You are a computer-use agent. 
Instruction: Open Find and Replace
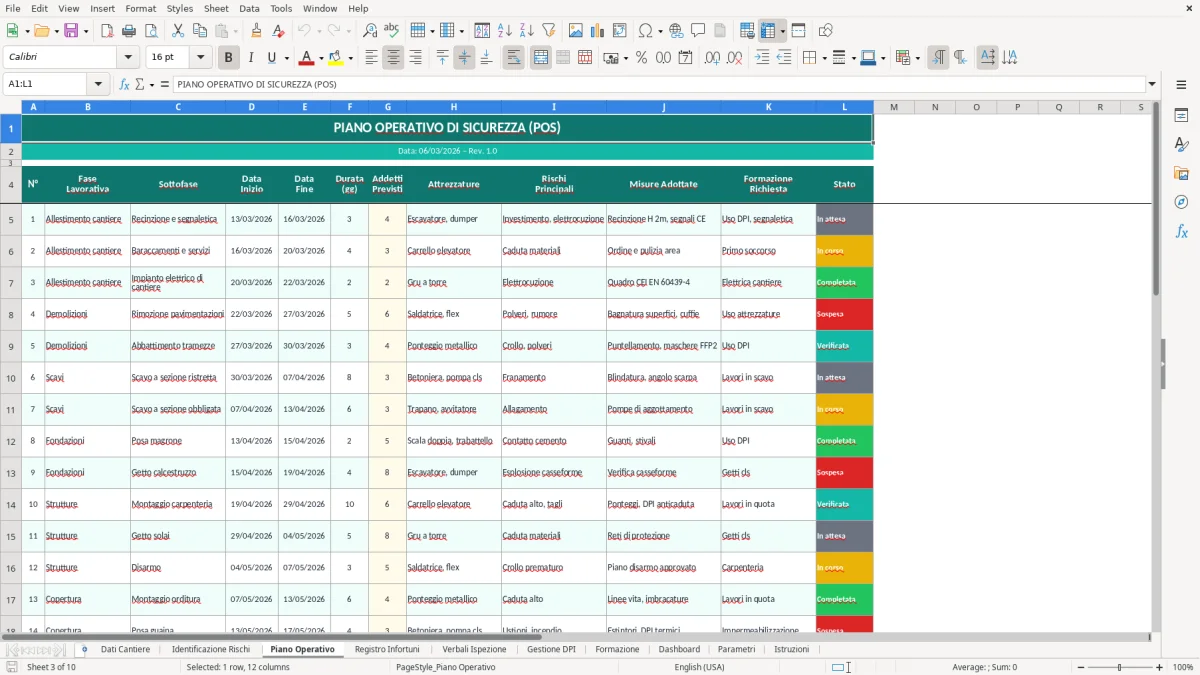[370, 31]
